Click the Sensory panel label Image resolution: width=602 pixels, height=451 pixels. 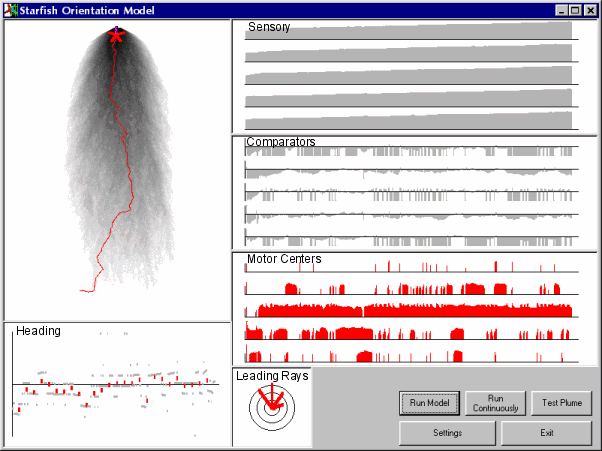coord(269,27)
